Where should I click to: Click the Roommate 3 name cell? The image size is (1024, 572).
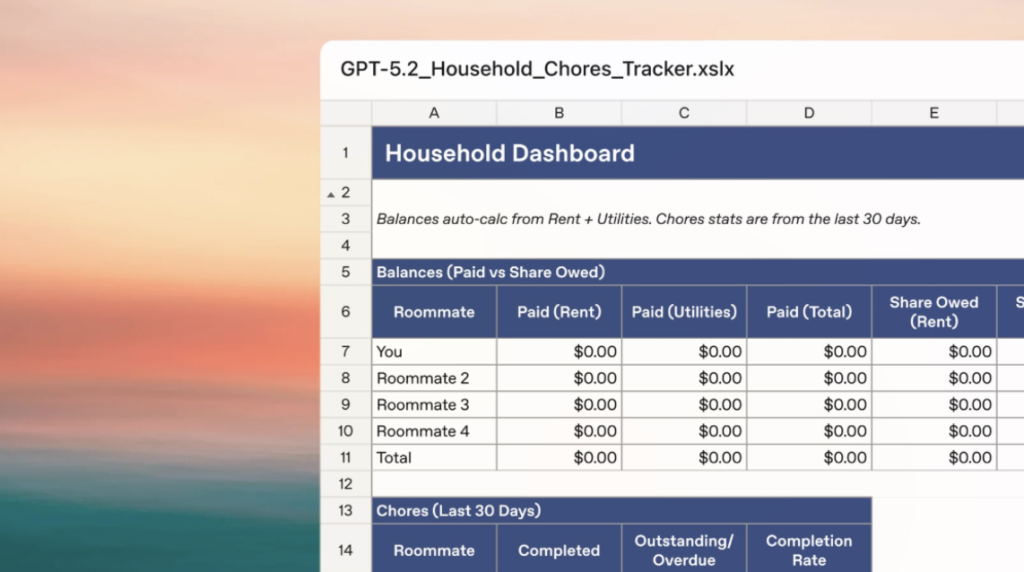coord(434,405)
